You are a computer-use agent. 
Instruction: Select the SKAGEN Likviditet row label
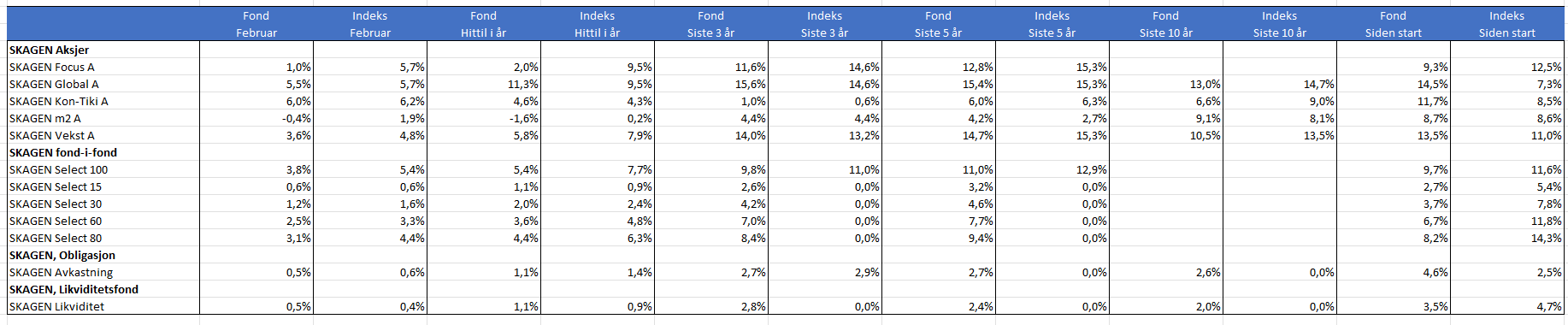tap(103, 306)
